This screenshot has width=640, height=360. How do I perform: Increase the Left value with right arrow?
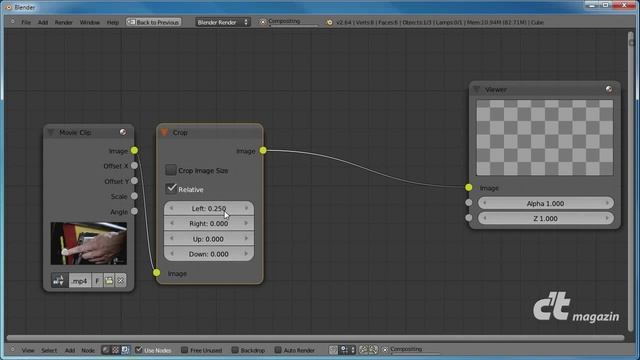pos(246,209)
